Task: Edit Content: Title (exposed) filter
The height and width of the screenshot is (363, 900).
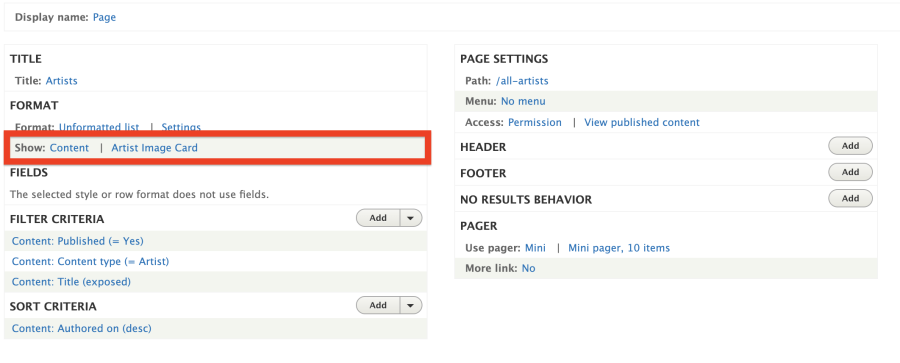Action: click(x=71, y=282)
